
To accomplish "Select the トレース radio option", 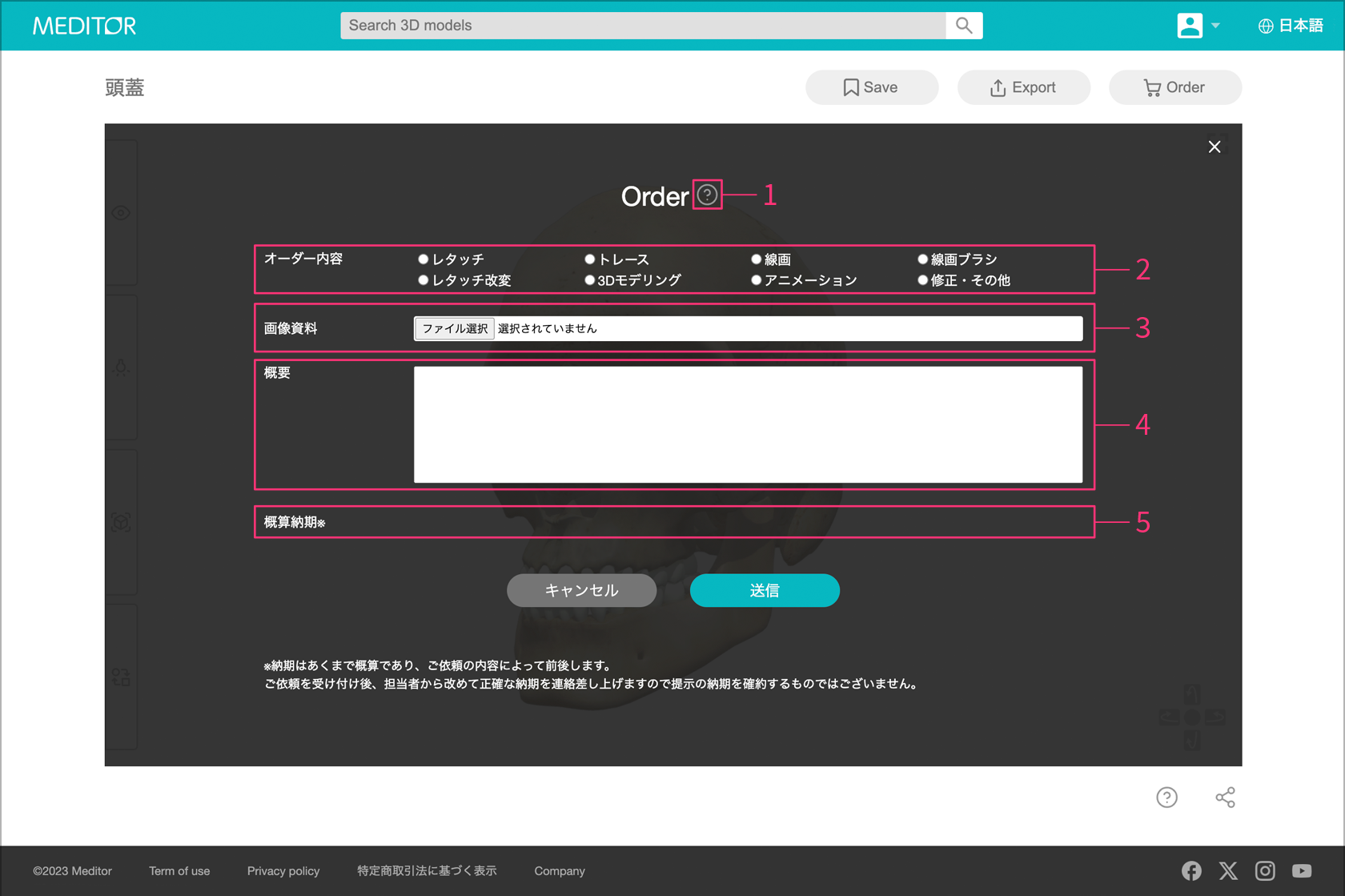I will coord(590,259).
